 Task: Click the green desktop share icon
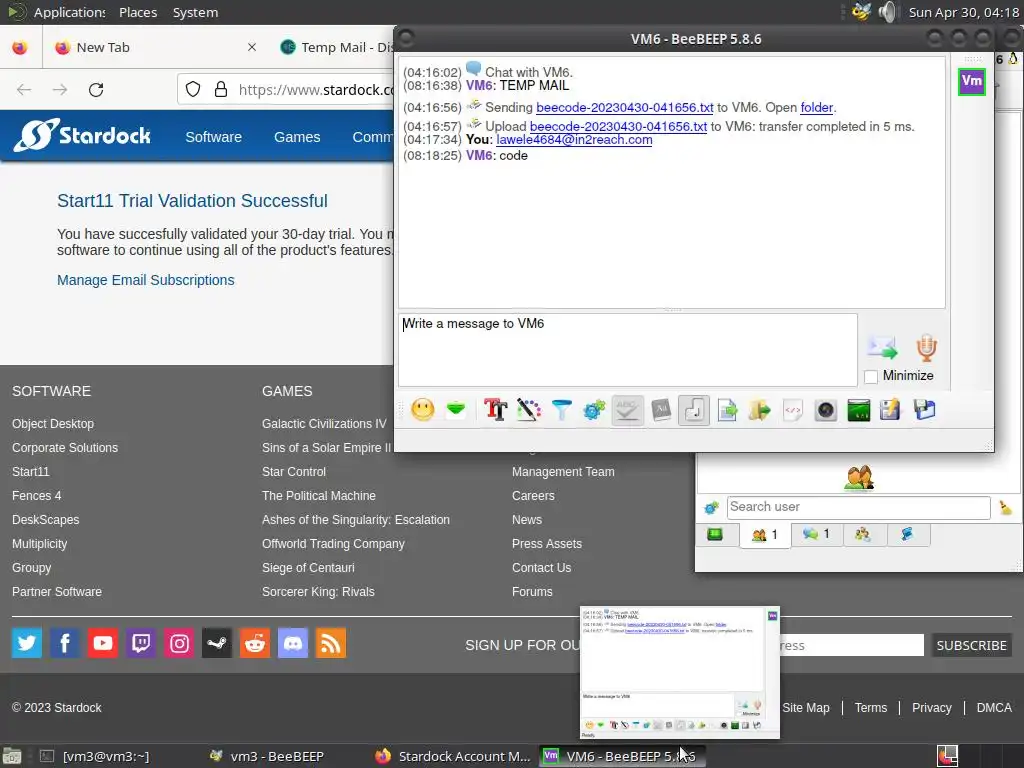[858, 410]
